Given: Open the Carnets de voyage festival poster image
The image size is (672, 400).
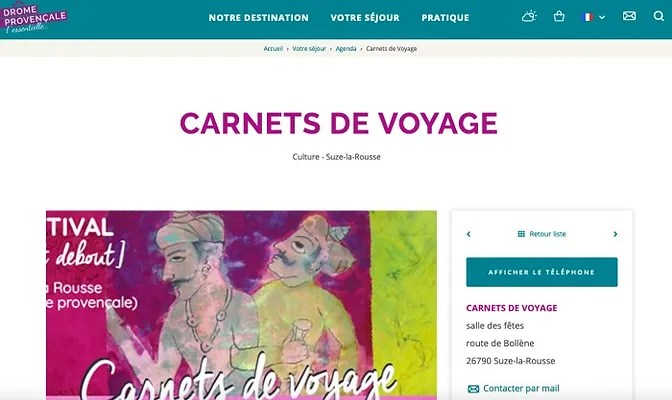Looking at the screenshot, I should [241, 305].
